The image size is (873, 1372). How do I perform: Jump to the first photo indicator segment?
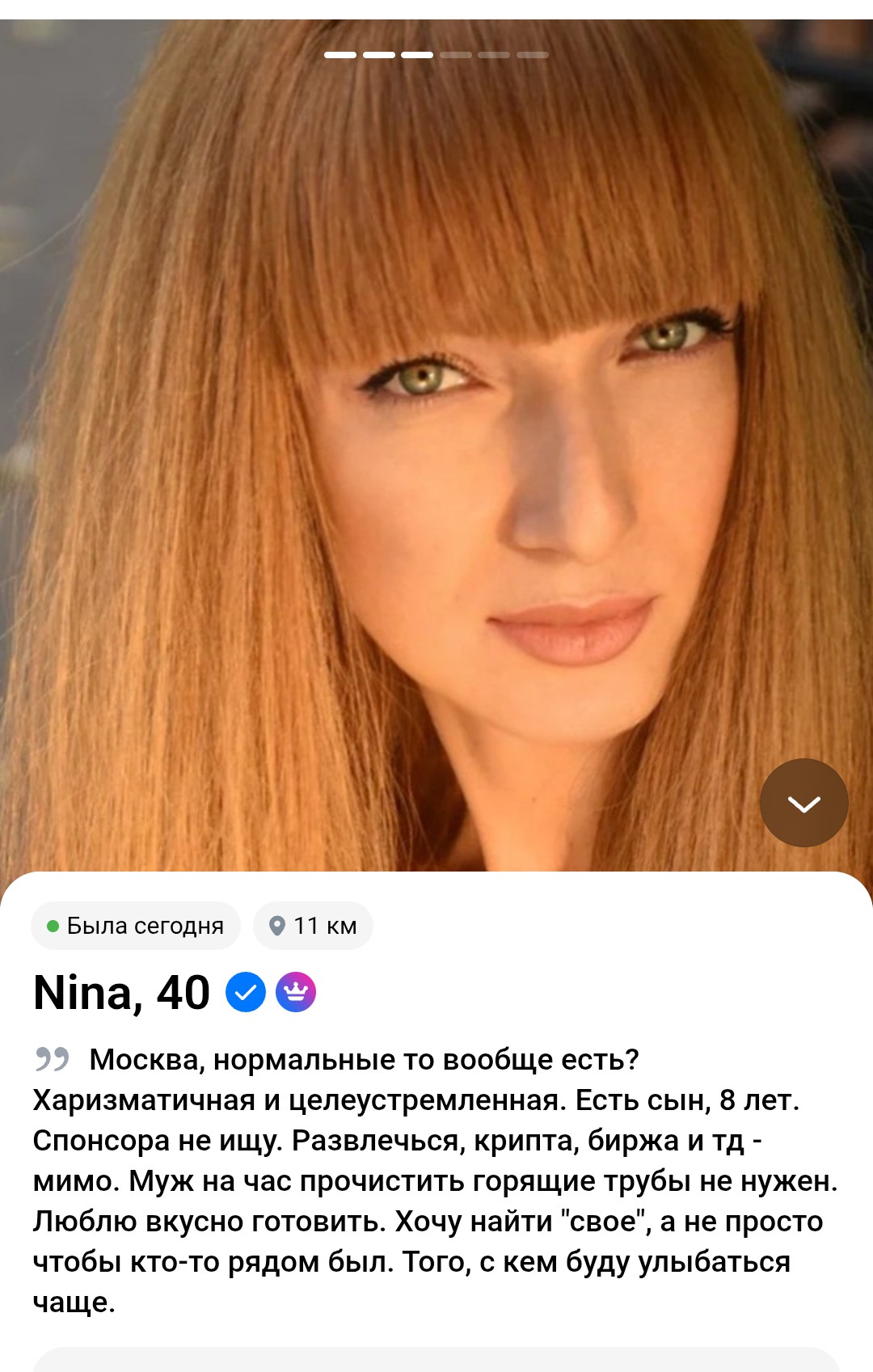340,55
